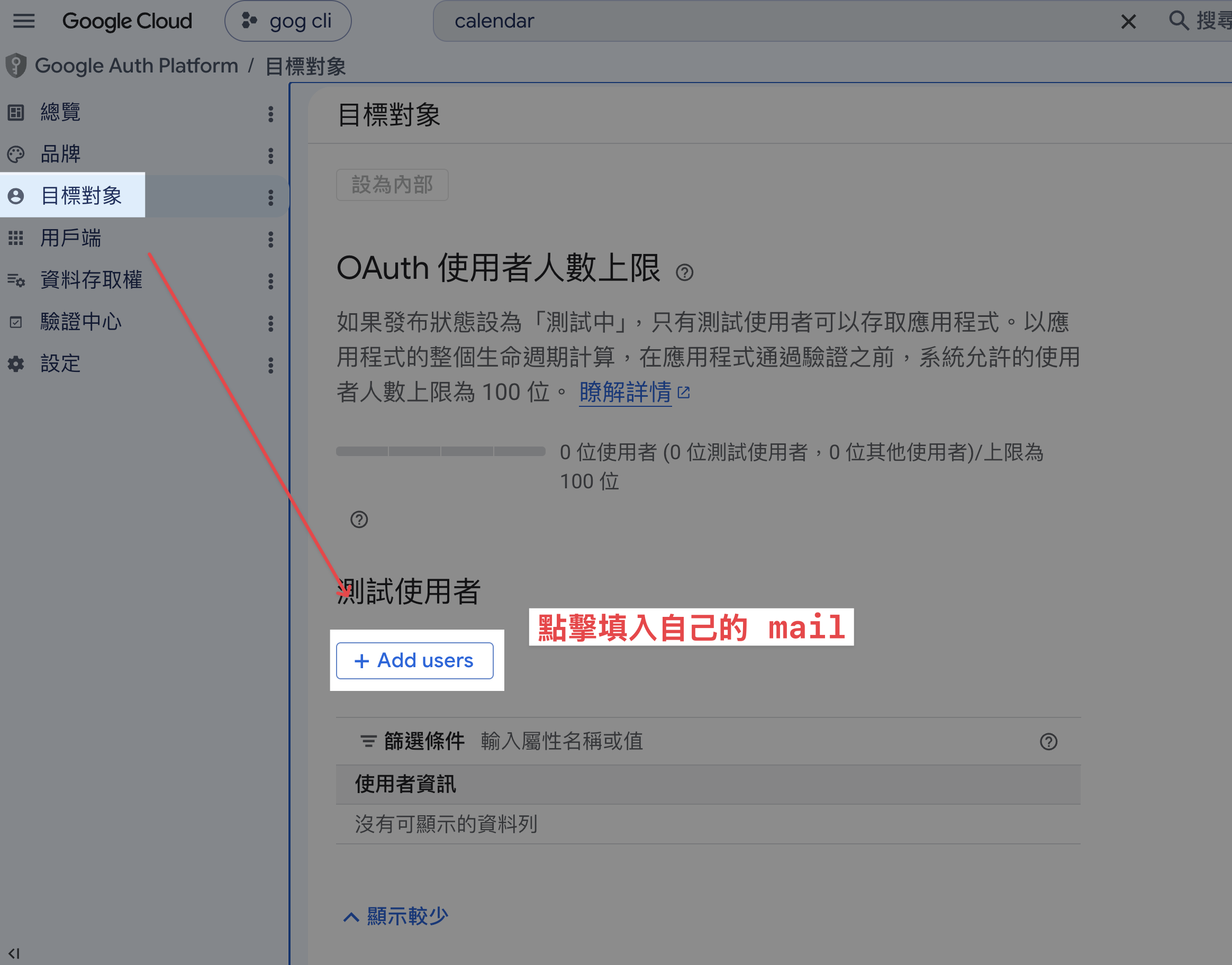
Task: Collapse the left sidebar panel
Action: [x=14, y=954]
